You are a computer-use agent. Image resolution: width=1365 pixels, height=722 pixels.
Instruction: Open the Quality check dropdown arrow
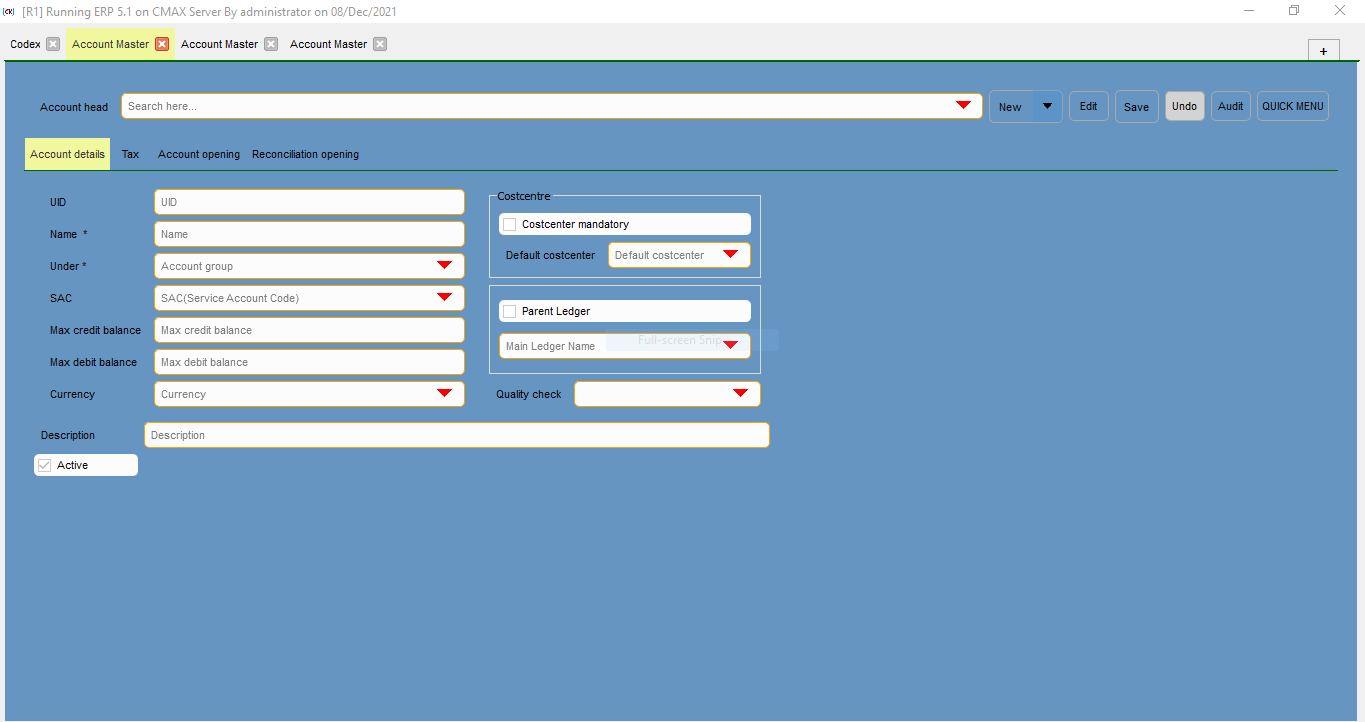(x=739, y=393)
